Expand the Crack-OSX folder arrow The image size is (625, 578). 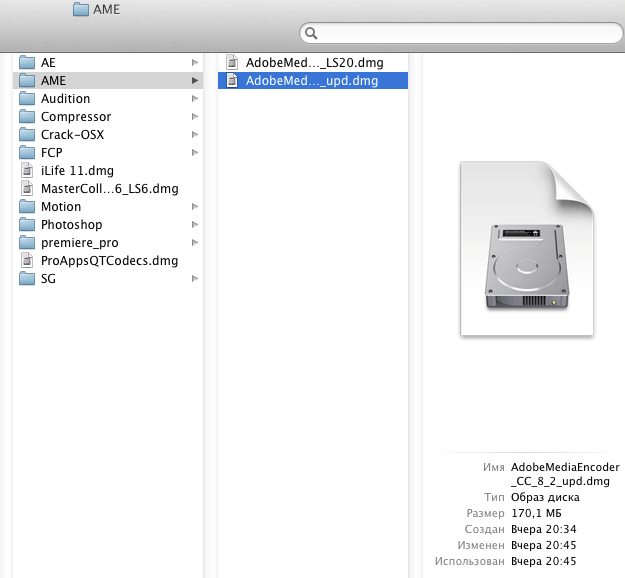coord(195,135)
